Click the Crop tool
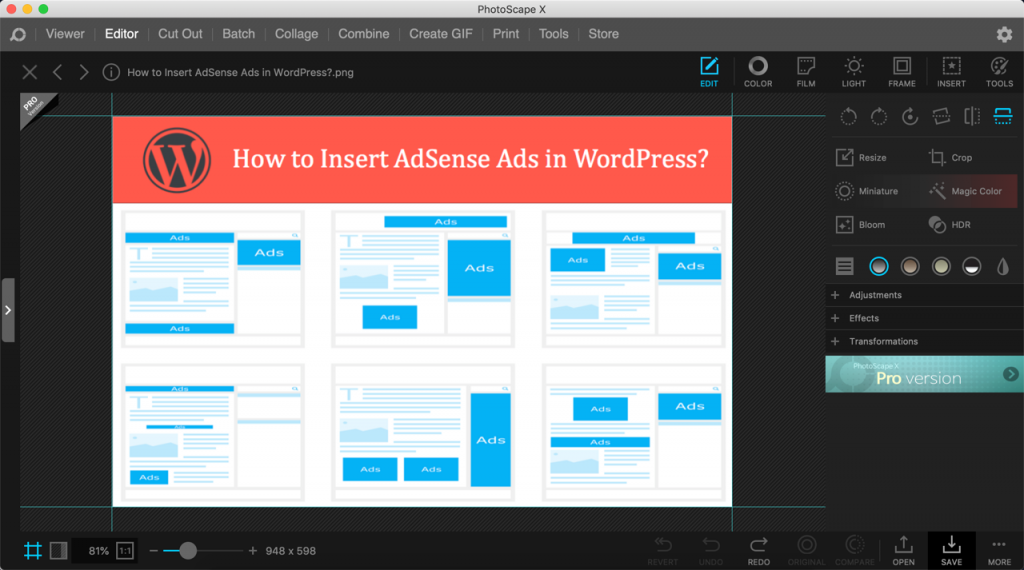The image size is (1024, 570). (x=950, y=158)
